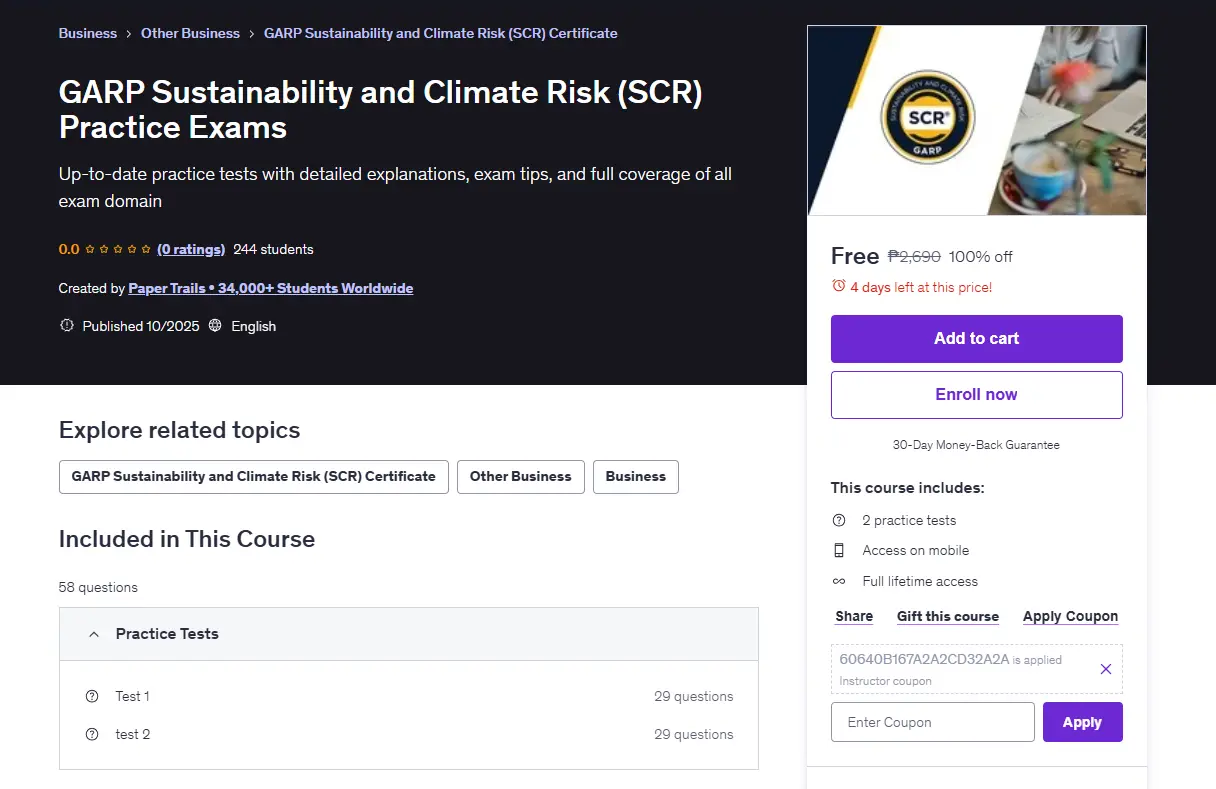Open the course preview image
The height and width of the screenshot is (789, 1216).
(977, 120)
